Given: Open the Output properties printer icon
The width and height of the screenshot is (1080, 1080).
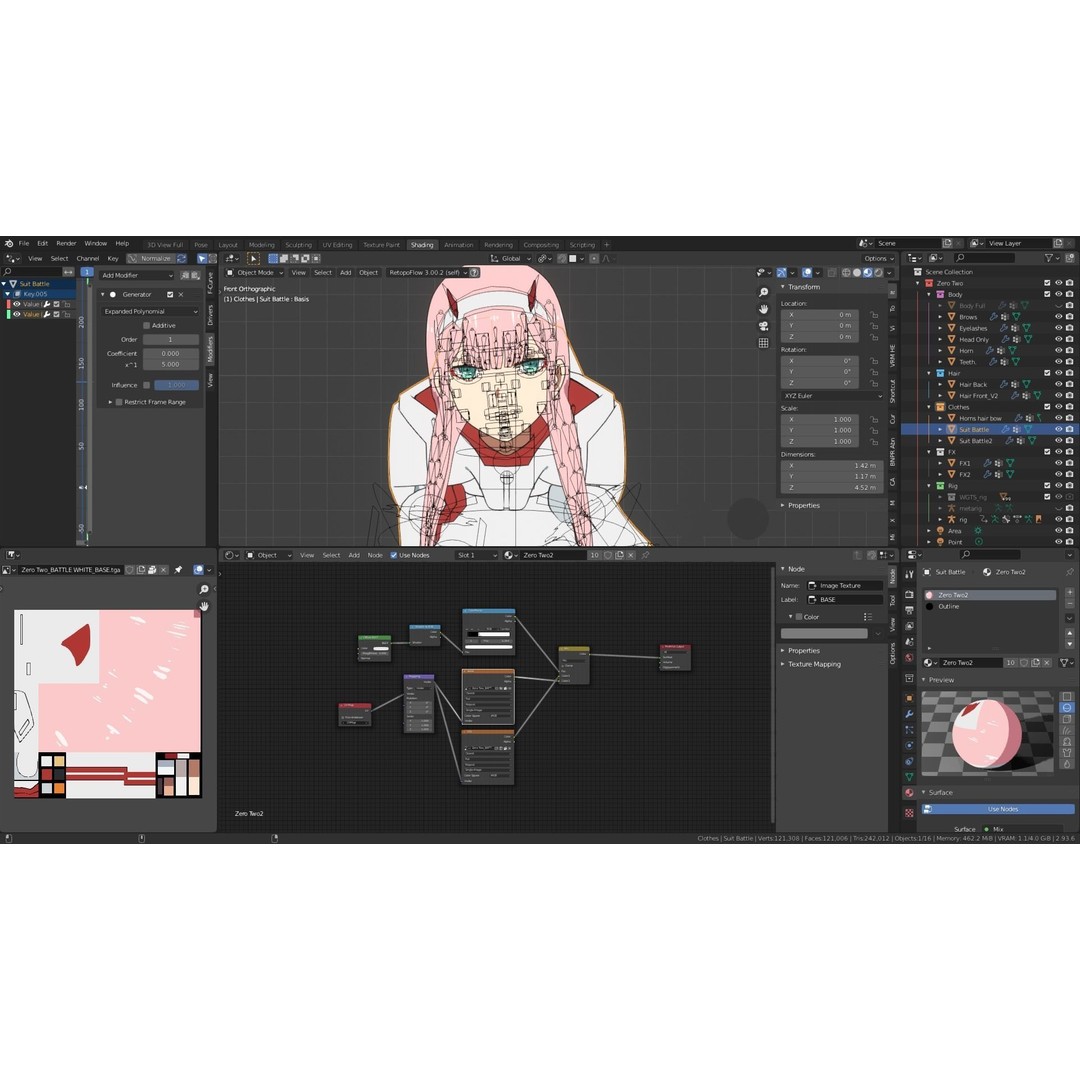Looking at the screenshot, I should [x=909, y=610].
